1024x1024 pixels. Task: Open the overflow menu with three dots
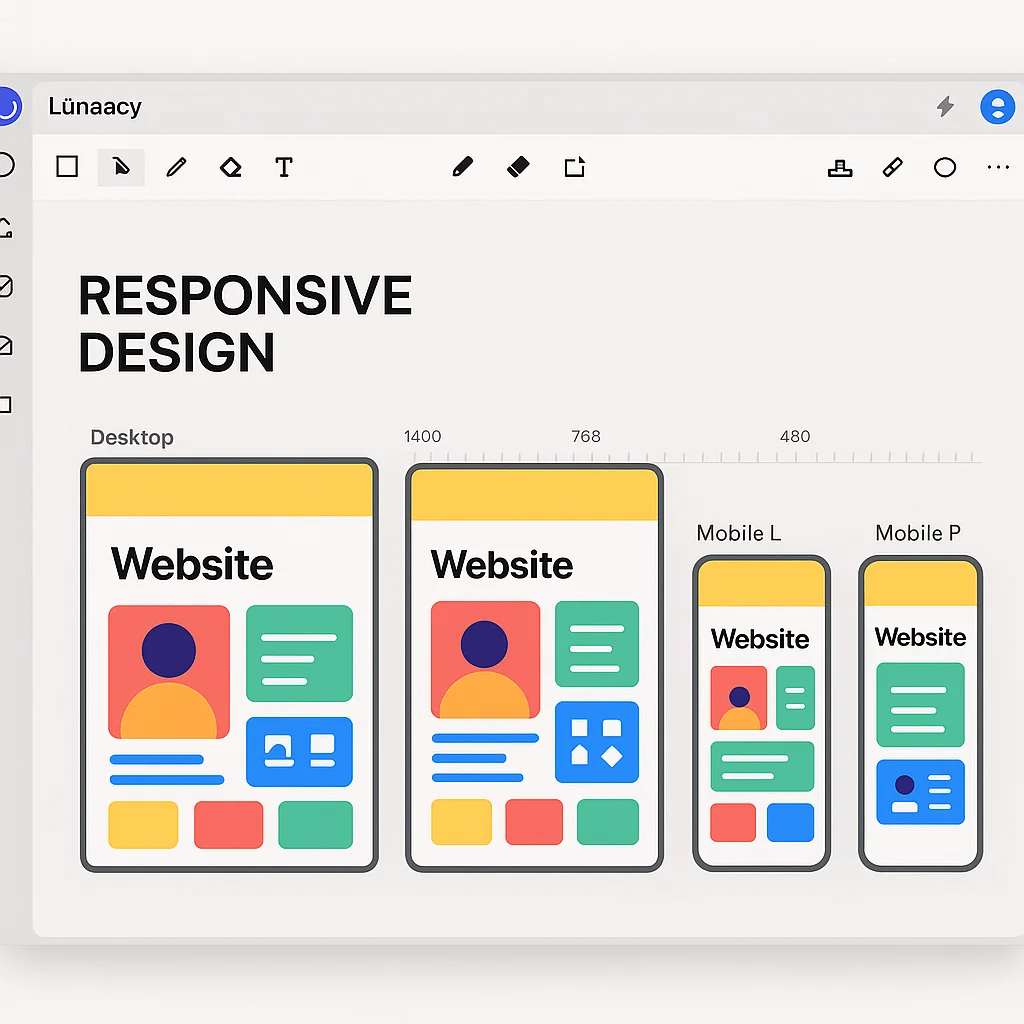point(998,167)
